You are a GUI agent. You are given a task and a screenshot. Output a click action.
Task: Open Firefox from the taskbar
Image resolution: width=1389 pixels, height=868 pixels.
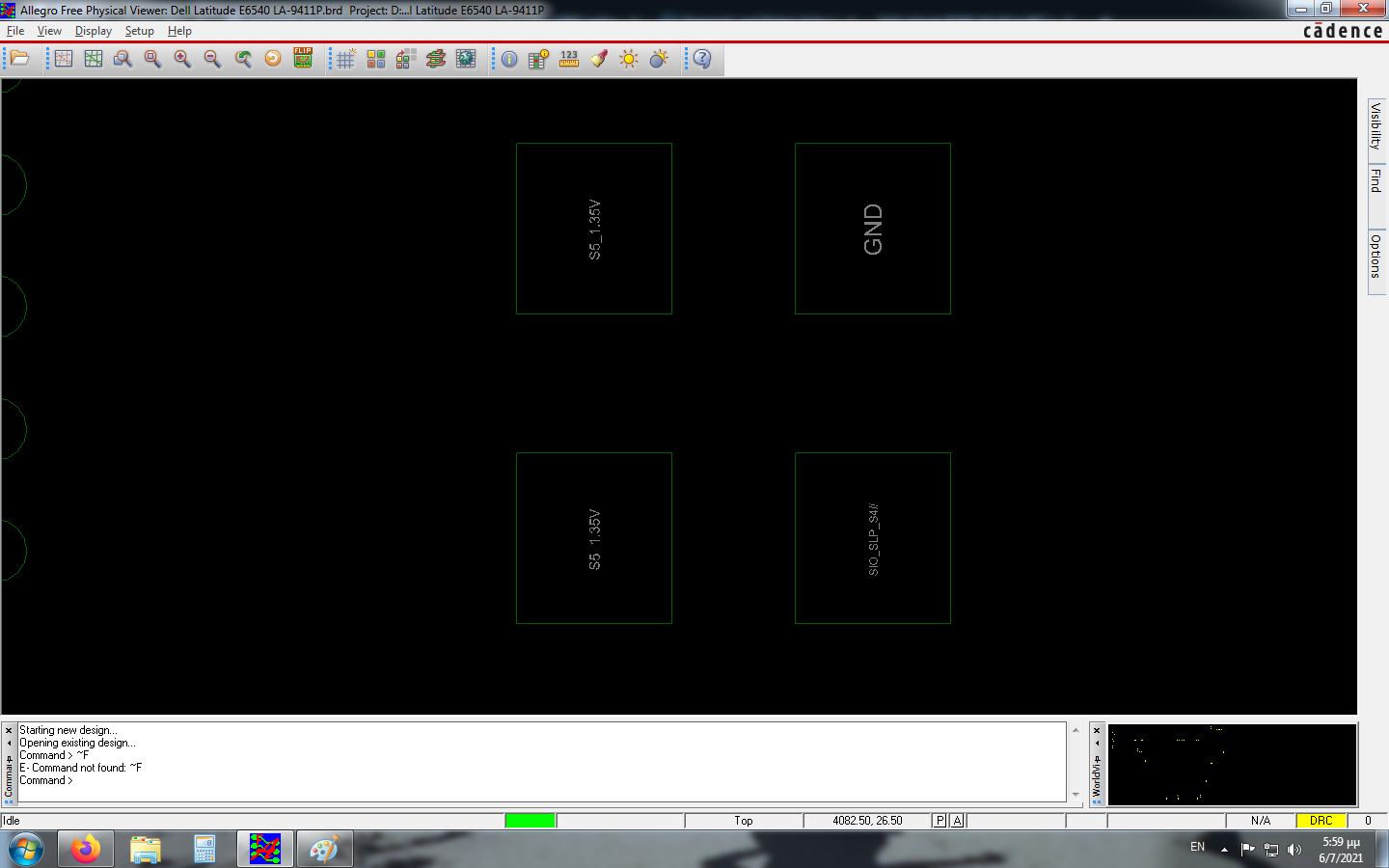[85, 850]
